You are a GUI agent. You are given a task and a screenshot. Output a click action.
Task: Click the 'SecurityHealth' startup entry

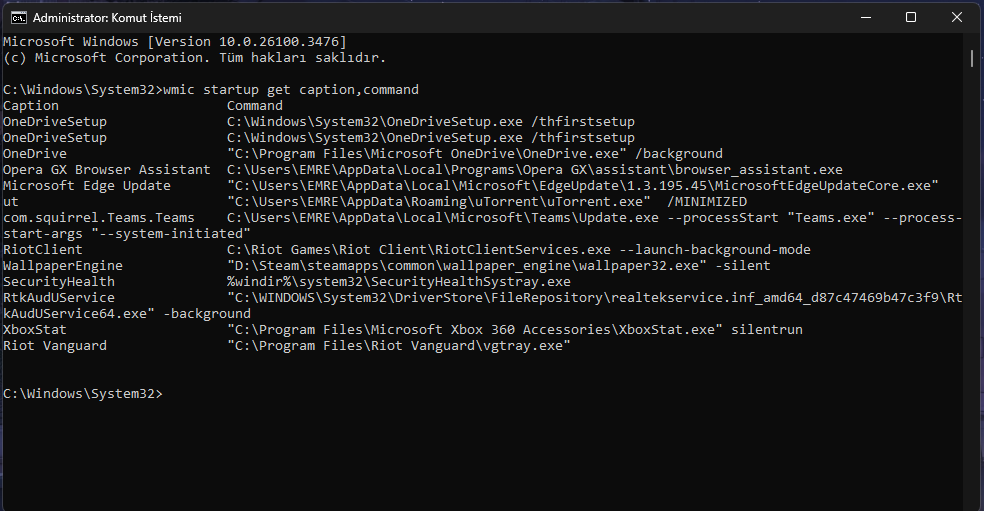59,282
